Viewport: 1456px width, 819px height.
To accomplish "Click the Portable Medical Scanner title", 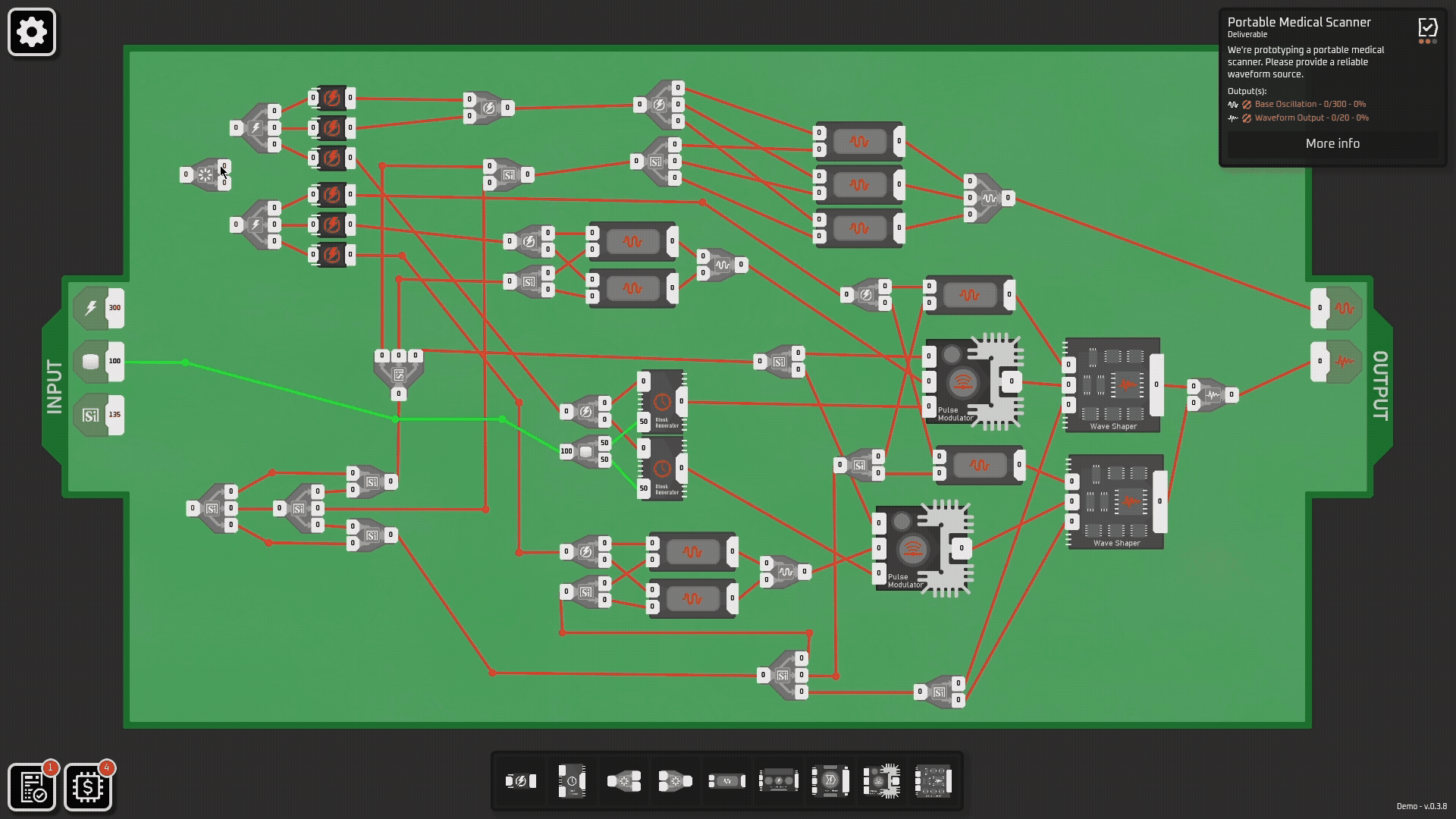I will (x=1299, y=22).
